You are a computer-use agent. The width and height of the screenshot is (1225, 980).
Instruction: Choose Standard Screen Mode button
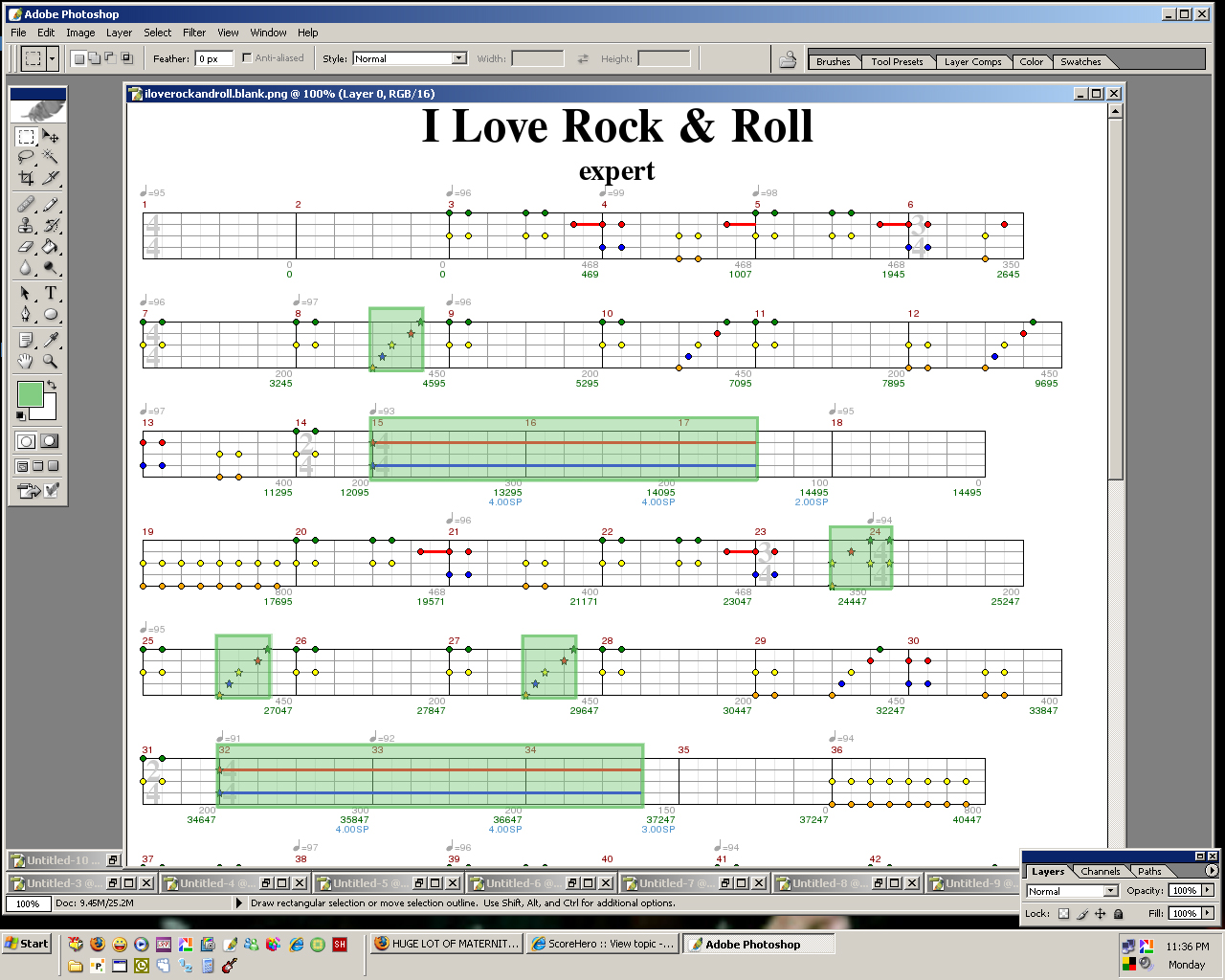[x=22, y=466]
